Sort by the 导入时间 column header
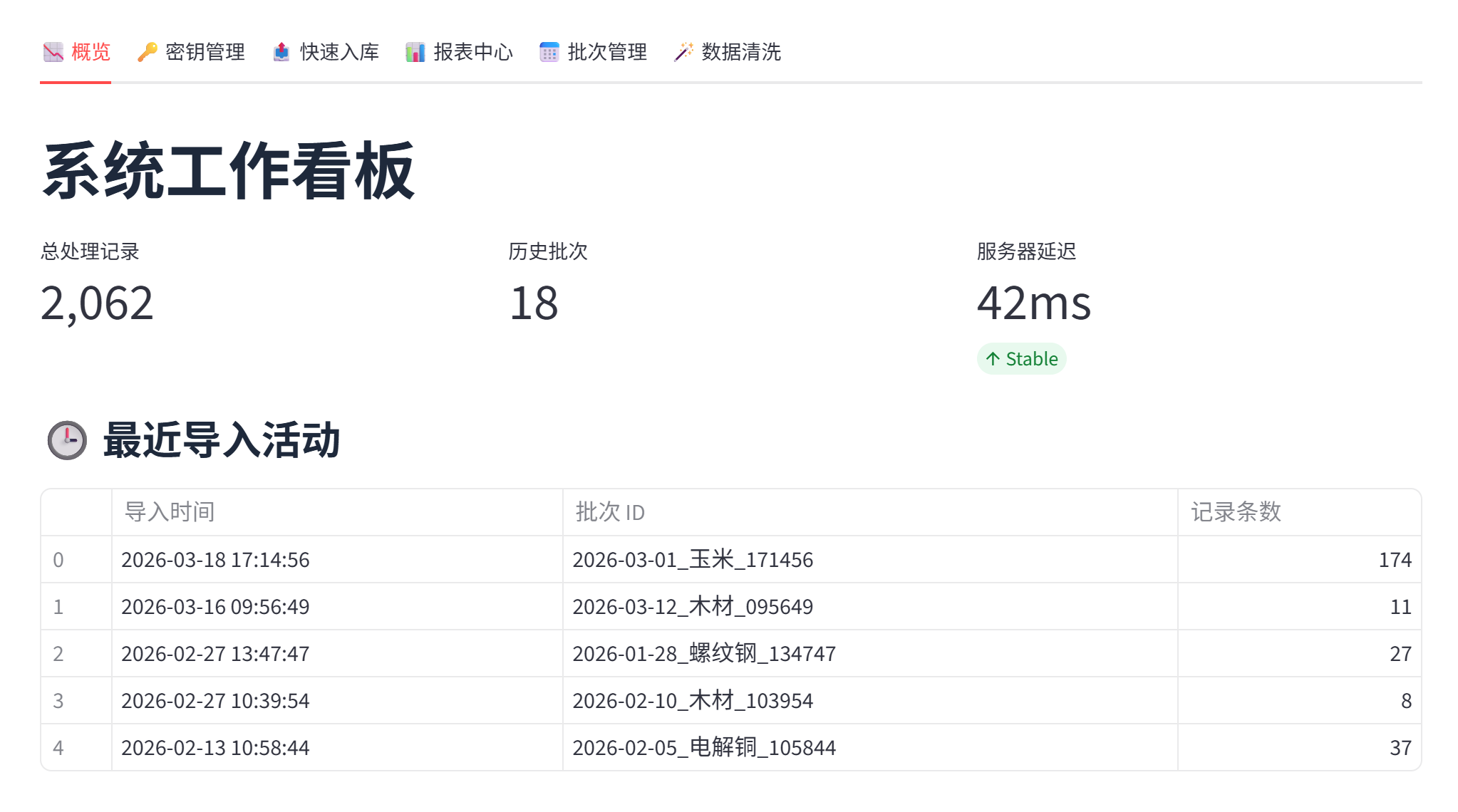The width and height of the screenshot is (1458, 812). click(x=170, y=512)
